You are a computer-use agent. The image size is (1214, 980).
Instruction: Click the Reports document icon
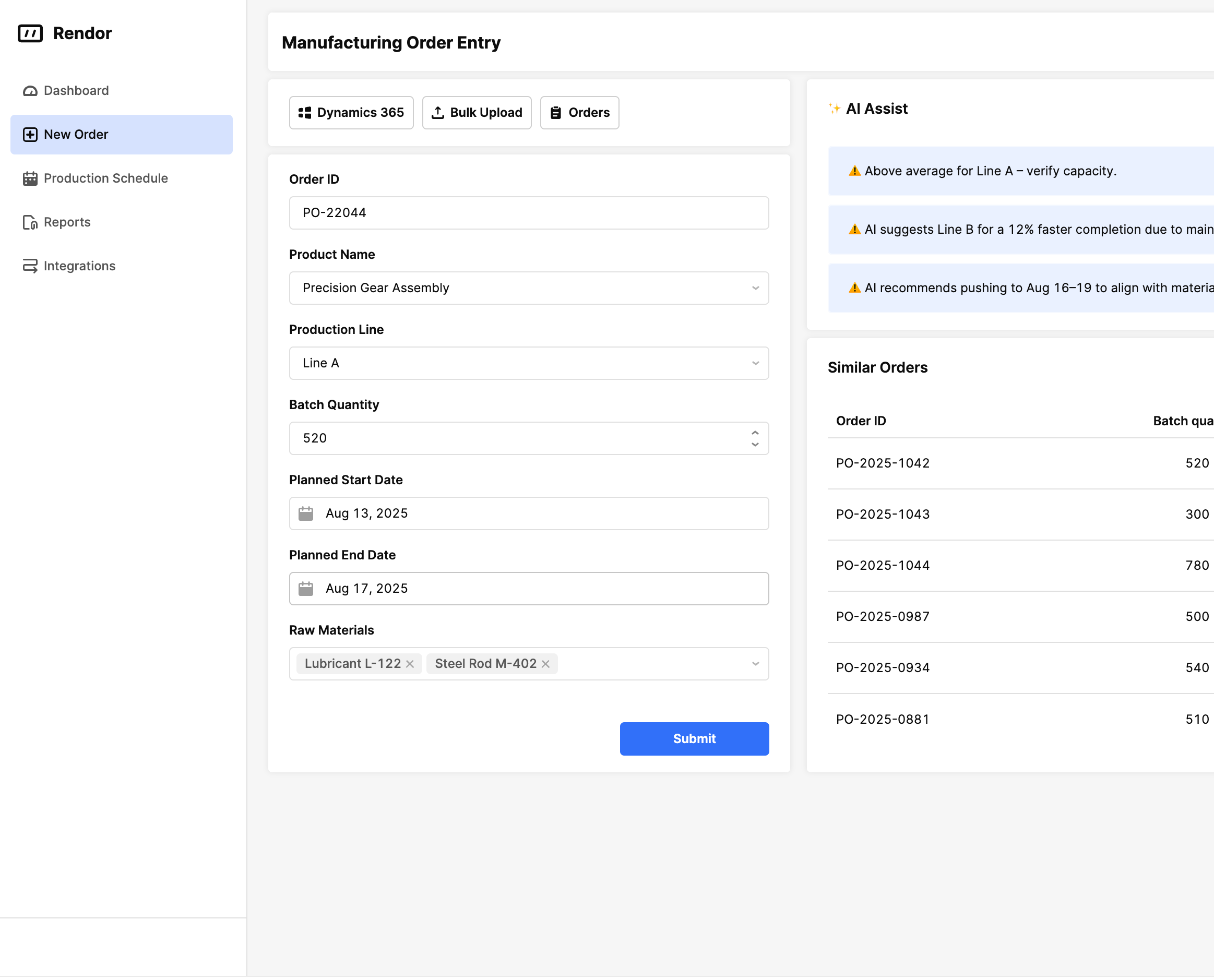coord(30,222)
